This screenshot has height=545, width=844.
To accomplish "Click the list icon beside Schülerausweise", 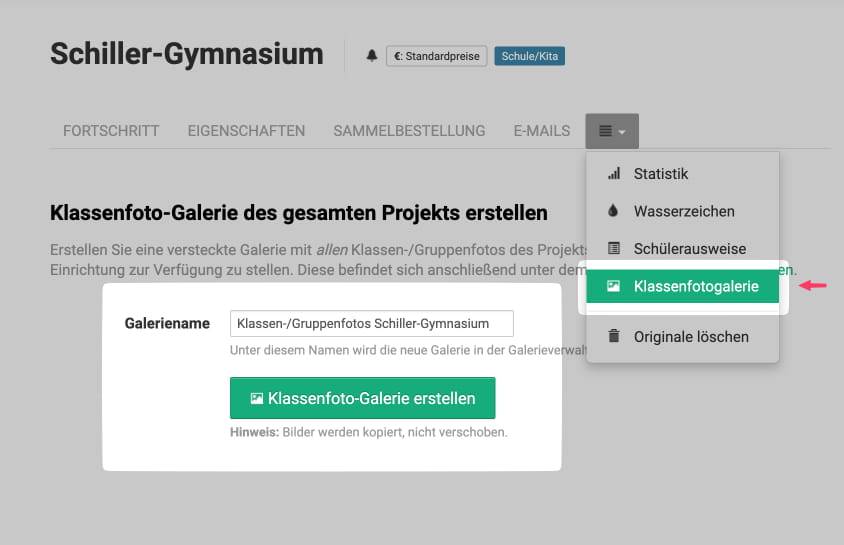I will coord(614,249).
